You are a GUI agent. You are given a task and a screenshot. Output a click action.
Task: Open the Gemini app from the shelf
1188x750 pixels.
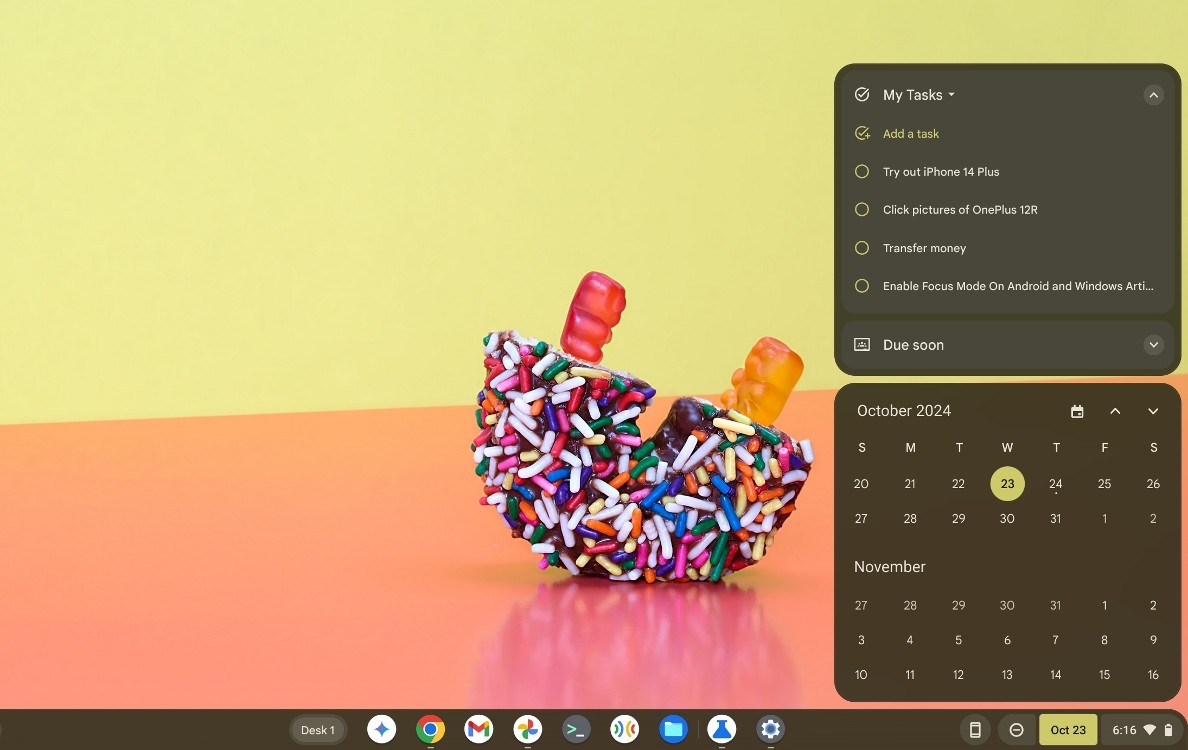(x=381, y=730)
